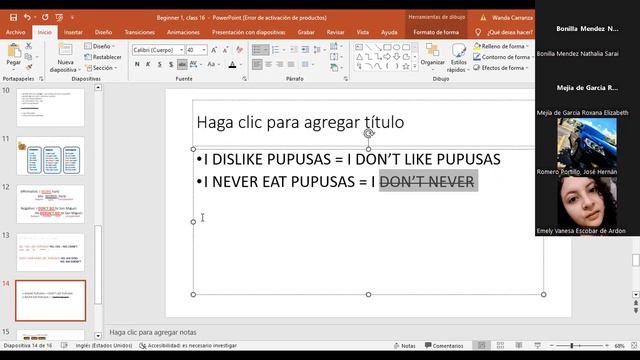Toggle Normal view in status bar
This screenshot has width=640, height=360.
click(x=482, y=345)
